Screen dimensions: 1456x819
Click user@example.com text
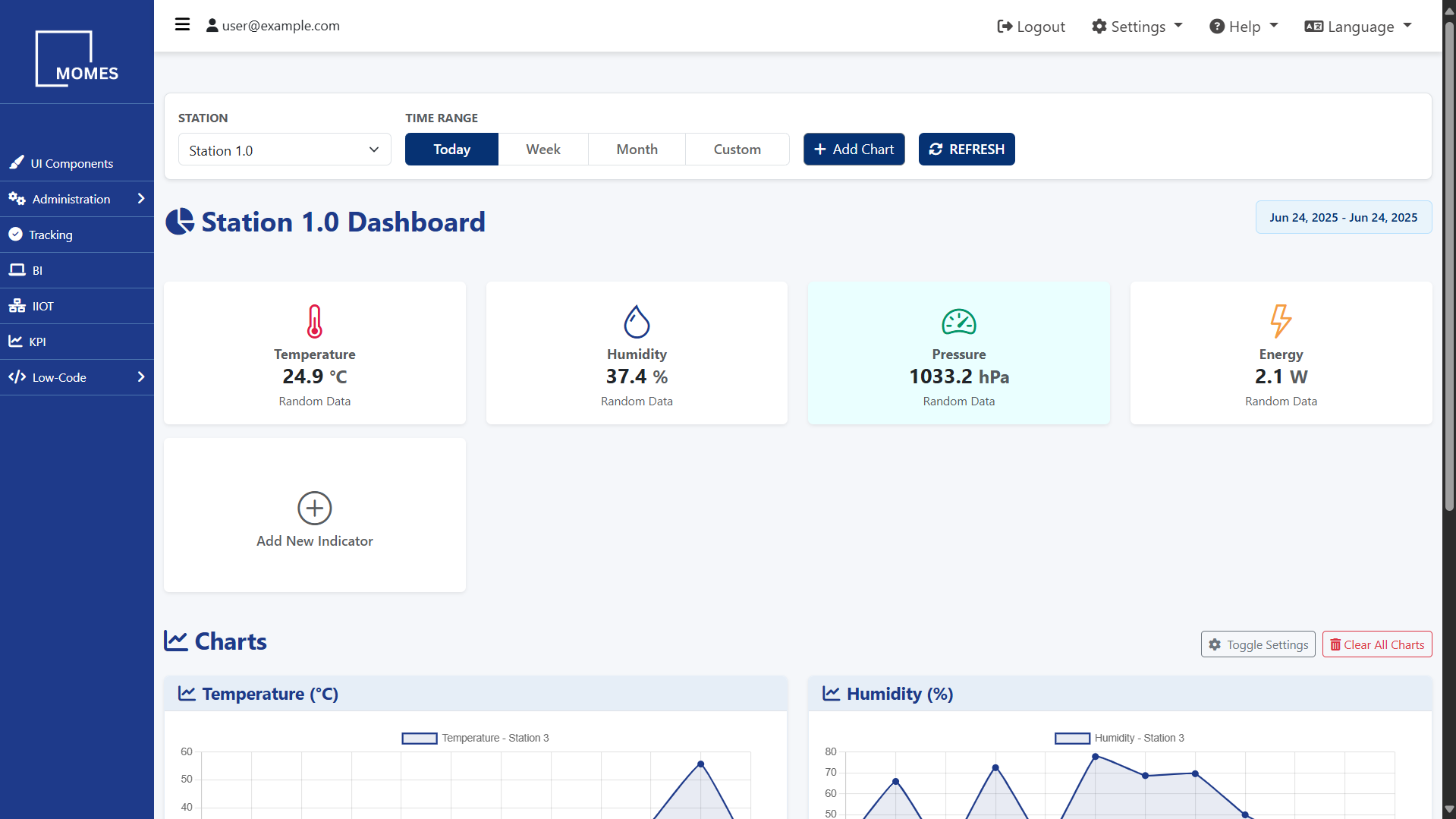[281, 25]
